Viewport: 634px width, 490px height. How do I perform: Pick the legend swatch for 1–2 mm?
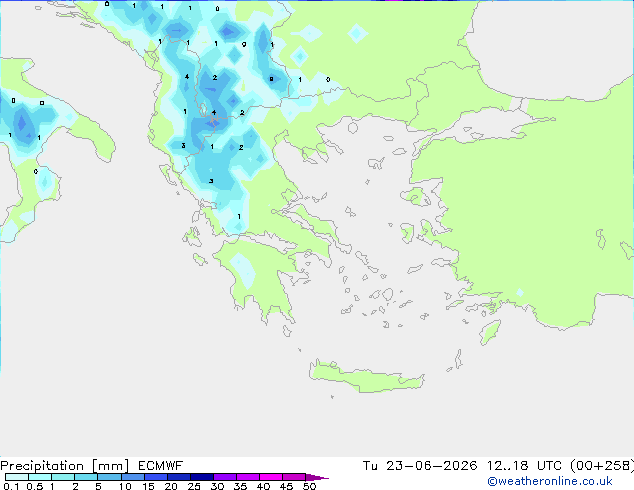click(63, 477)
